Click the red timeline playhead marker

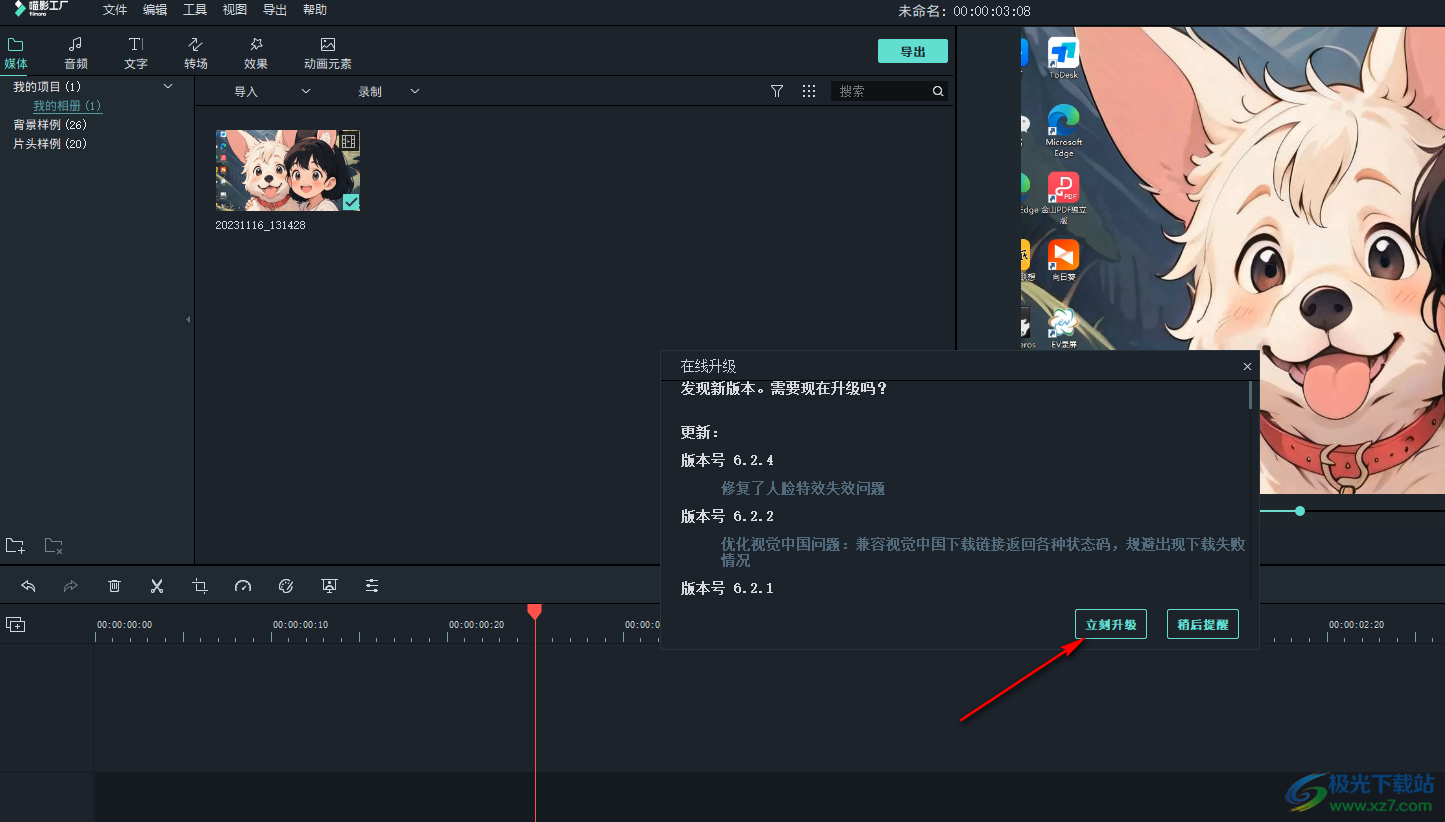pos(535,611)
